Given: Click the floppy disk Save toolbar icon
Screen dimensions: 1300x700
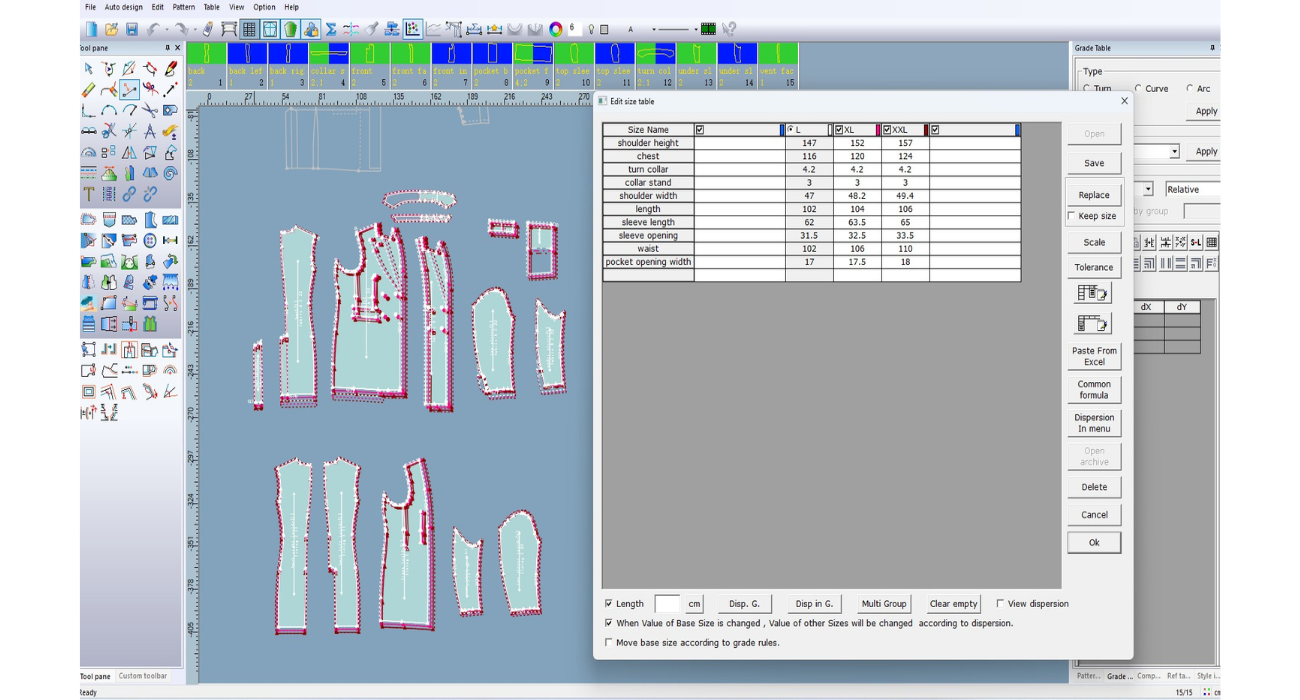Looking at the screenshot, I should pyautogui.click(x=131, y=29).
